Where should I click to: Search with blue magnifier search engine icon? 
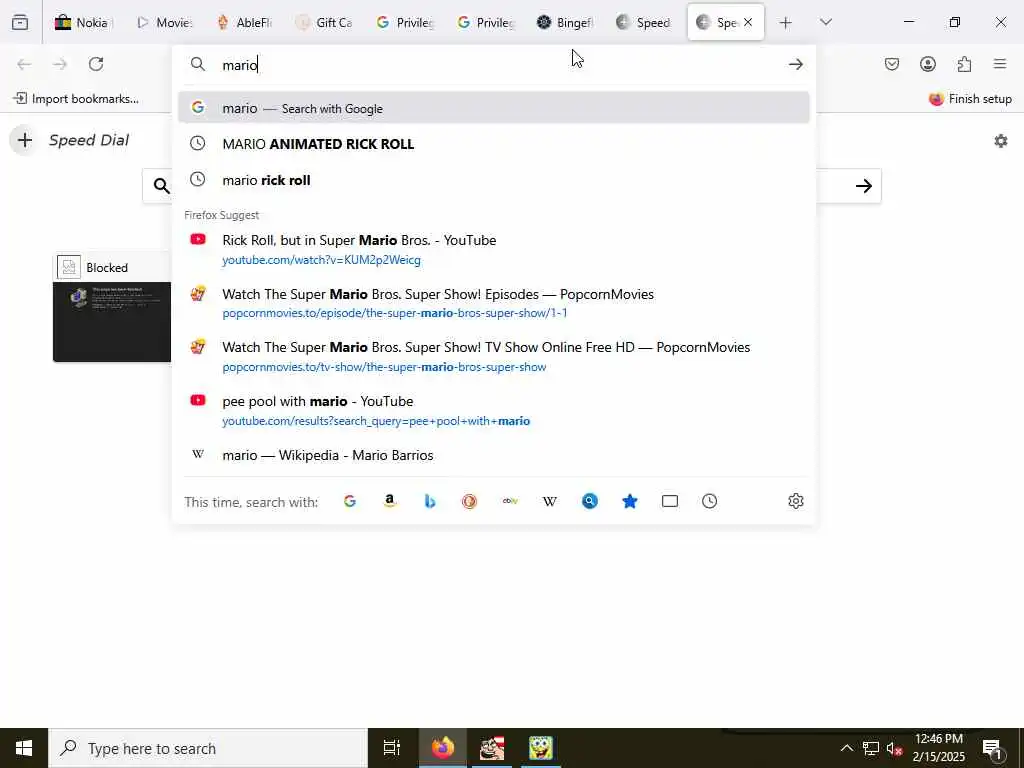[x=590, y=502]
